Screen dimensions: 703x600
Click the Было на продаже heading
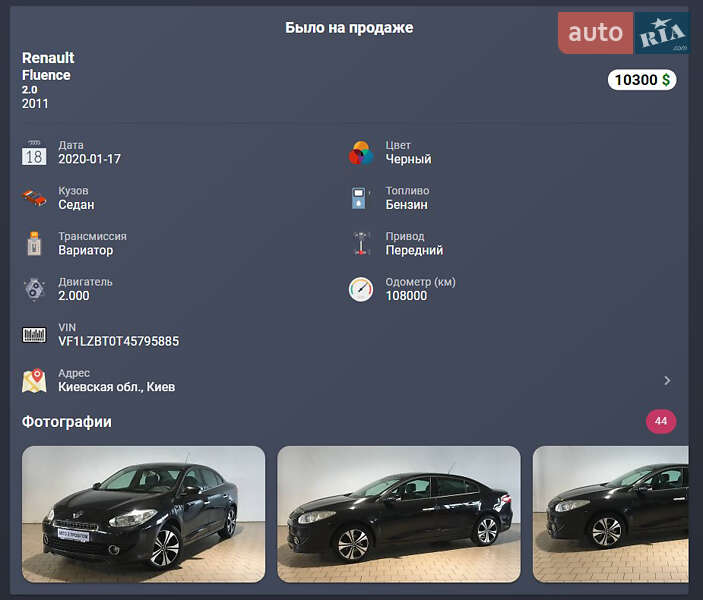tap(349, 28)
